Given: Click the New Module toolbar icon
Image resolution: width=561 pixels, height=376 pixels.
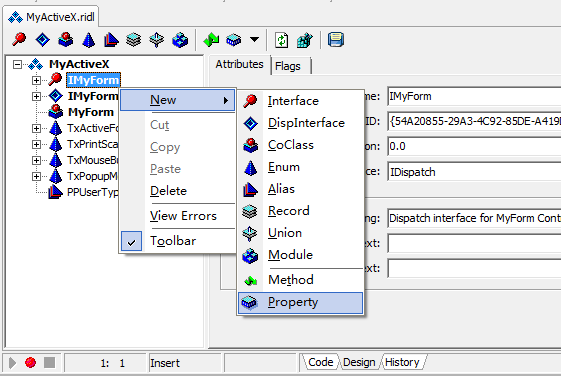Looking at the screenshot, I should coord(180,40).
